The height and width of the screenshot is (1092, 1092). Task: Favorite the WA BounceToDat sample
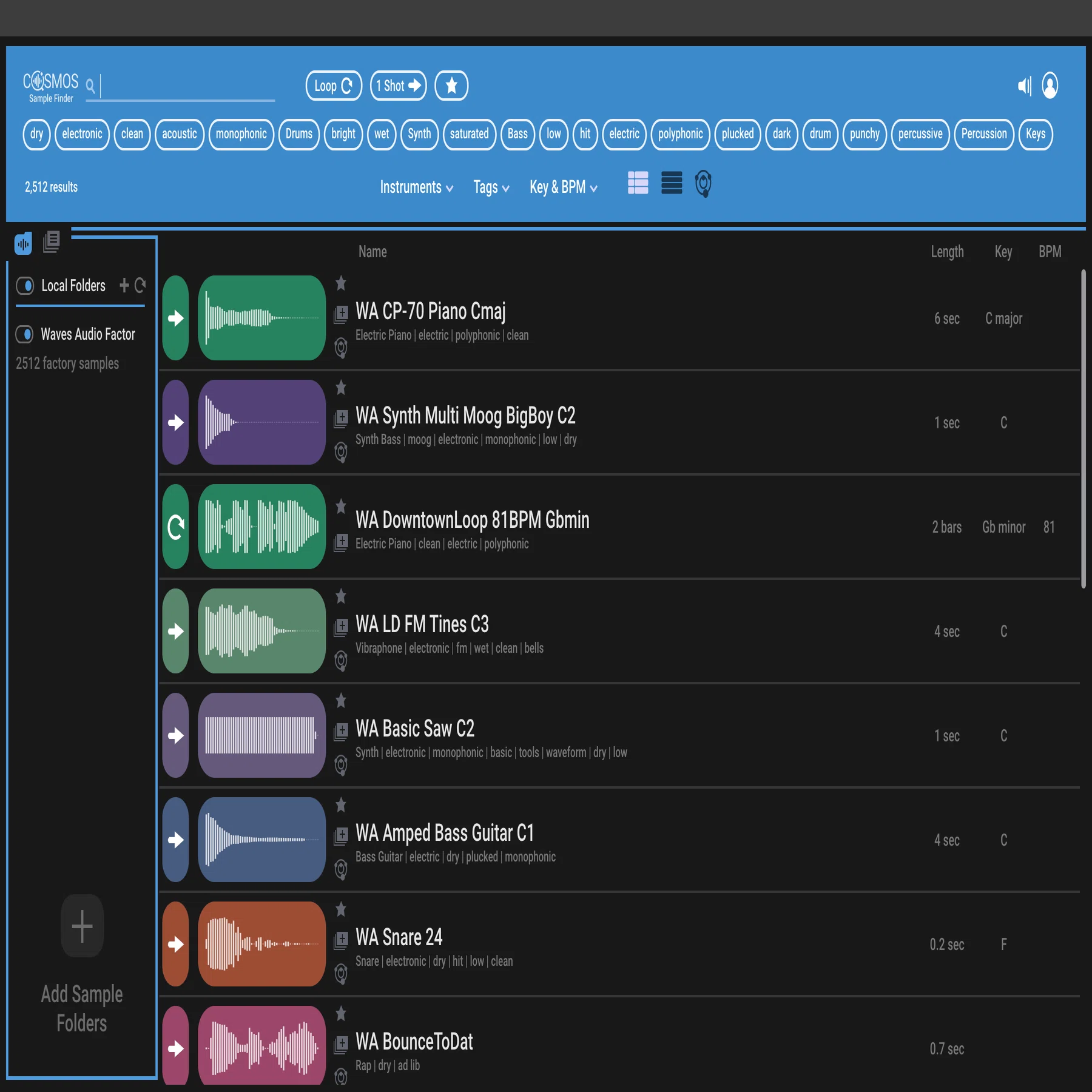point(341,1013)
